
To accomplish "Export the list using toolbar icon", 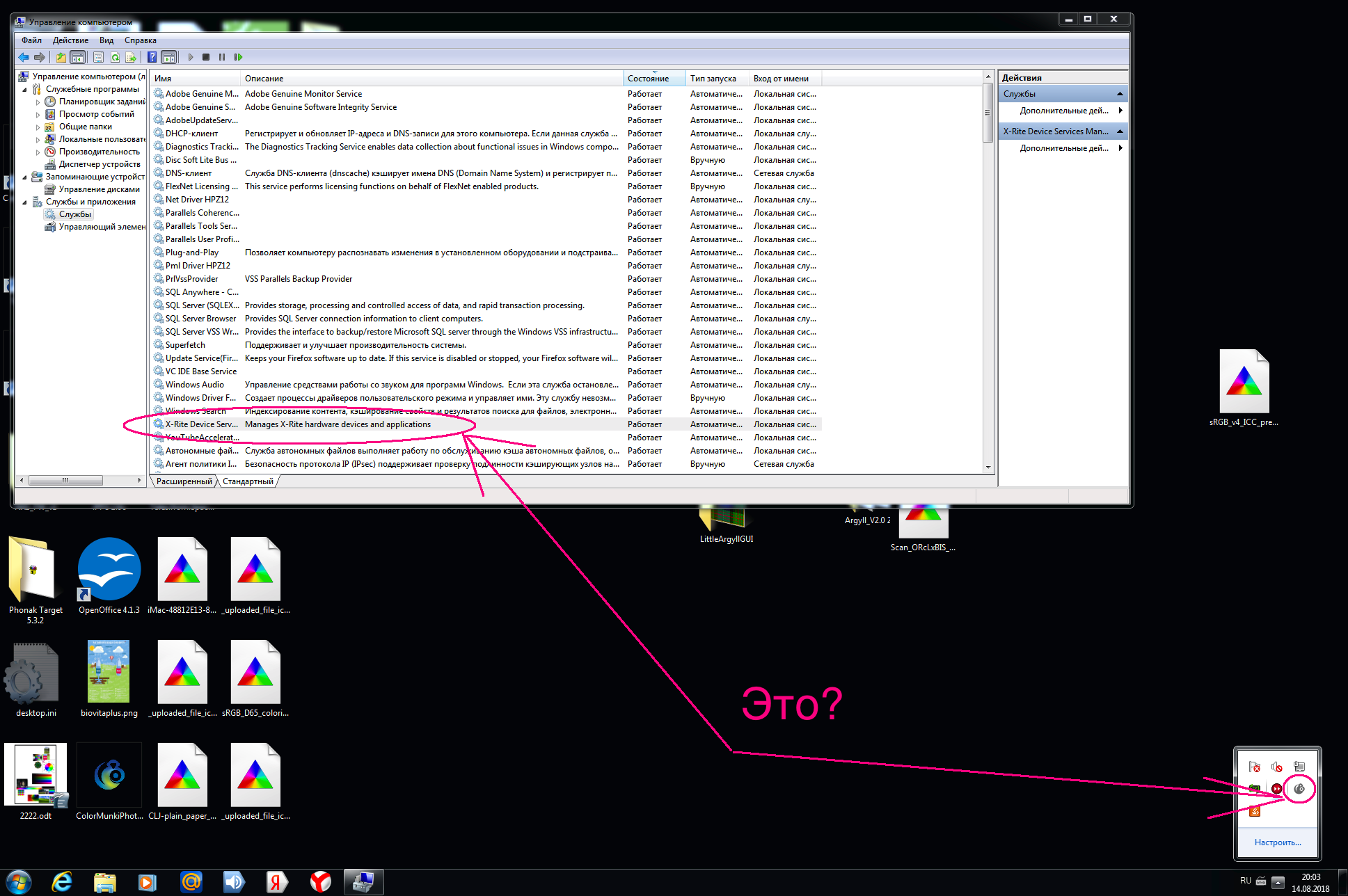I will coord(131,57).
